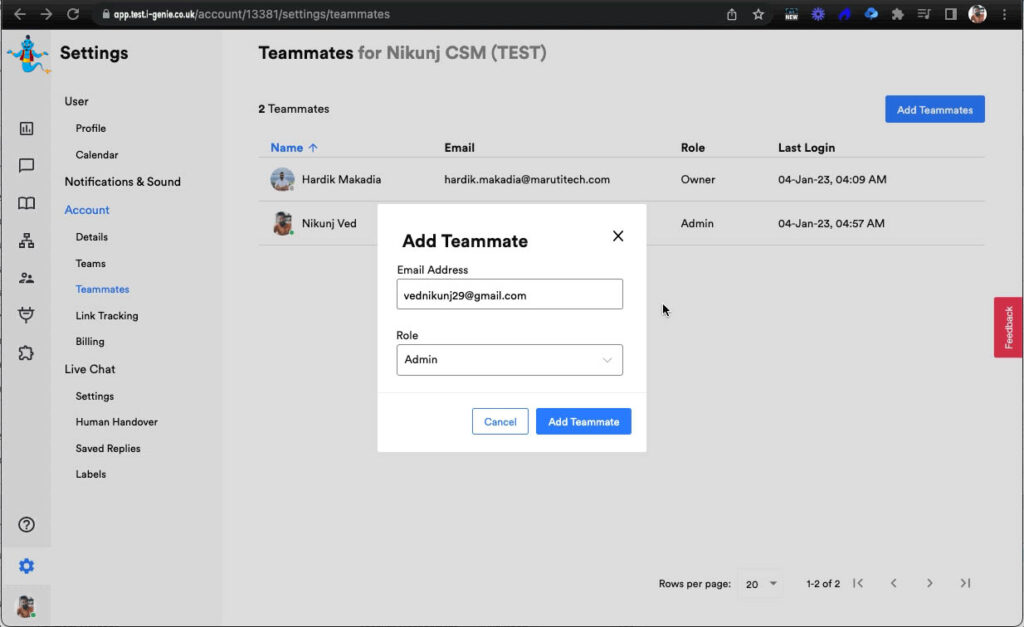The width and height of the screenshot is (1024, 627).
Task: Click the dashboard chart icon in sidebar
Action: click(x=27, y=128)
